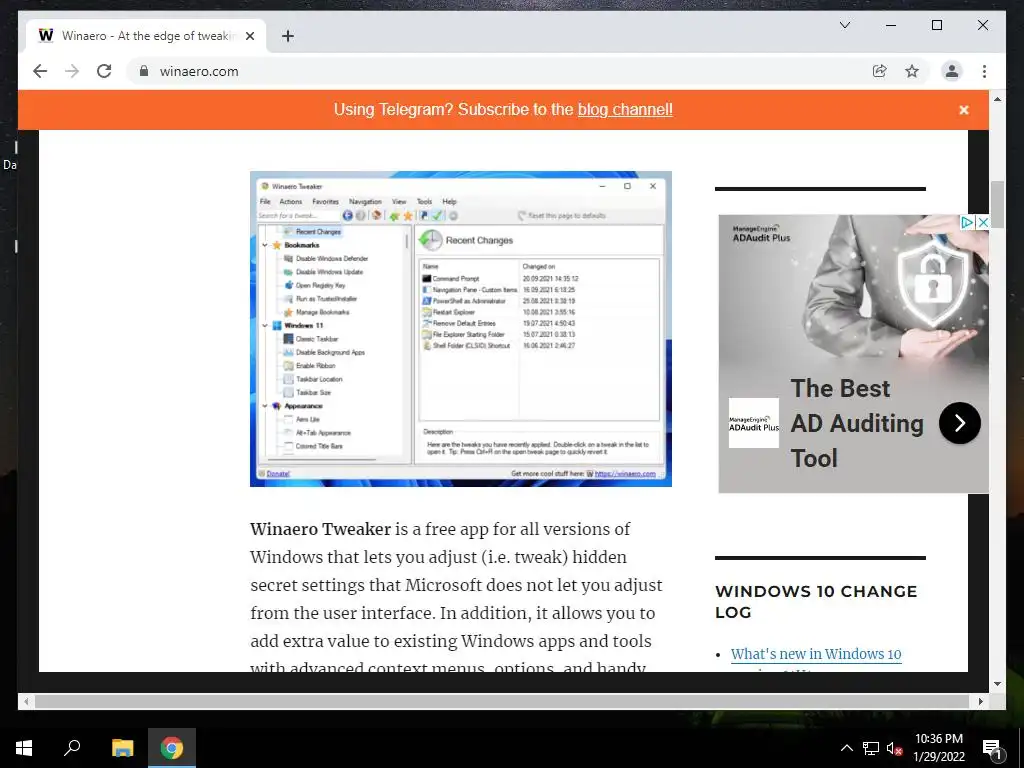
Task: Click the 'WINDOWS 10 CHANGE LOG' heading
Action: (x=816, y=601)
